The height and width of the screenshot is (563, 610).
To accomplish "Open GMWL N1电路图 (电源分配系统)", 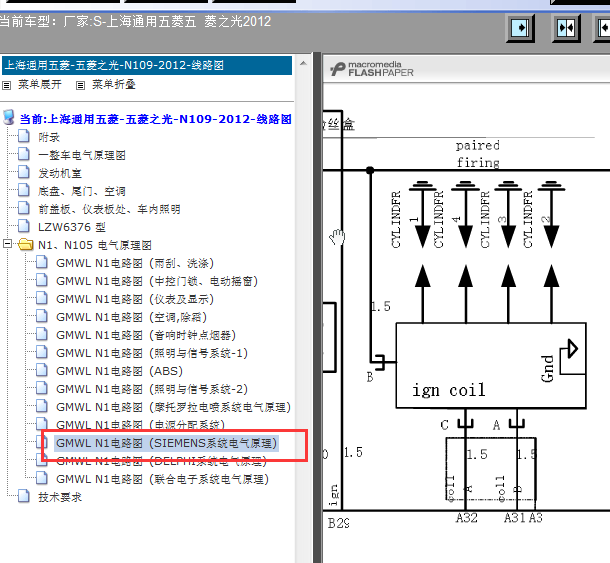I will pos(140,424).
